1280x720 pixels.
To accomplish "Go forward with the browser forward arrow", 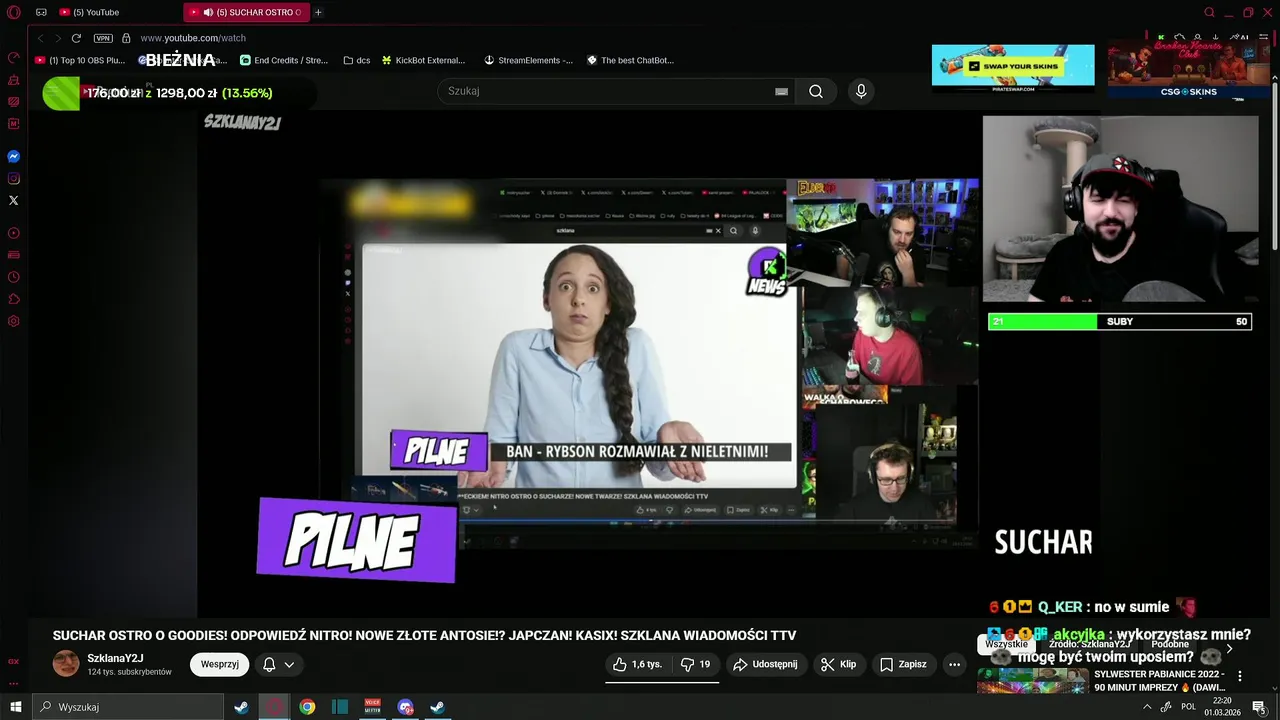I will [58, 38].
